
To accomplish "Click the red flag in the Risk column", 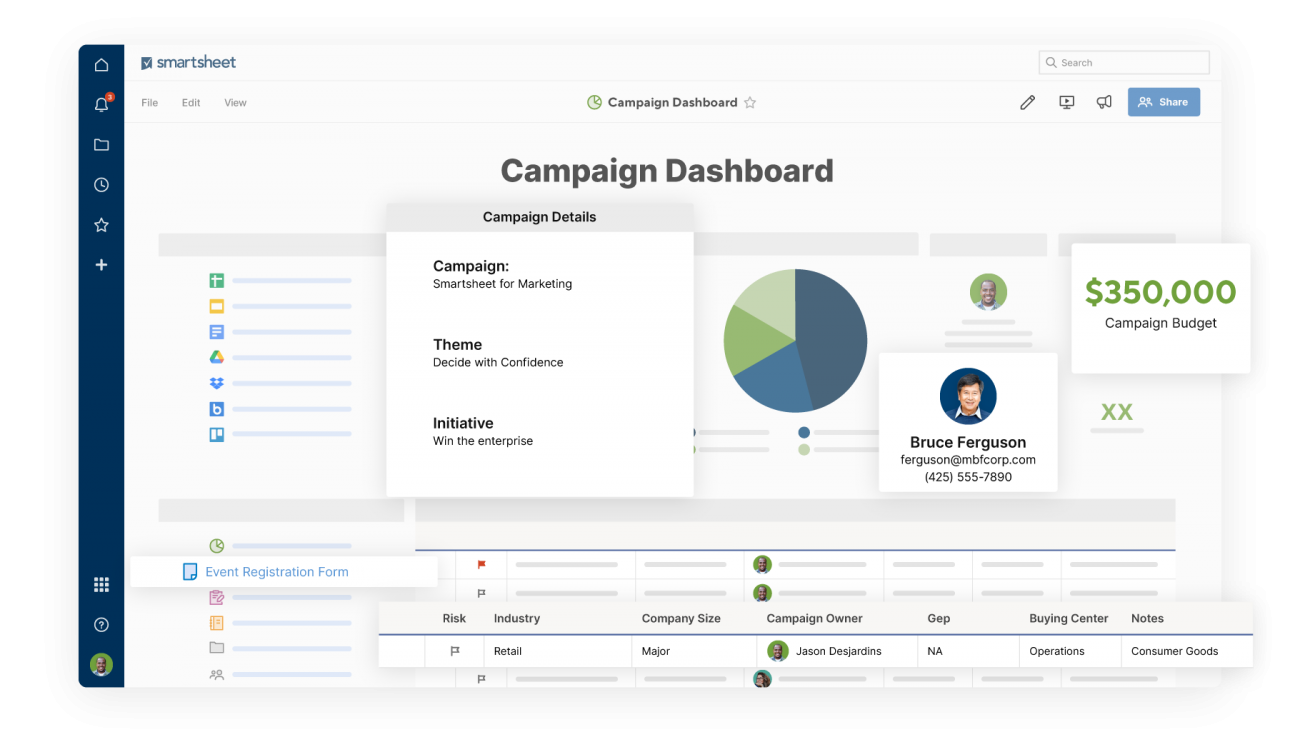I will [480, 565].
